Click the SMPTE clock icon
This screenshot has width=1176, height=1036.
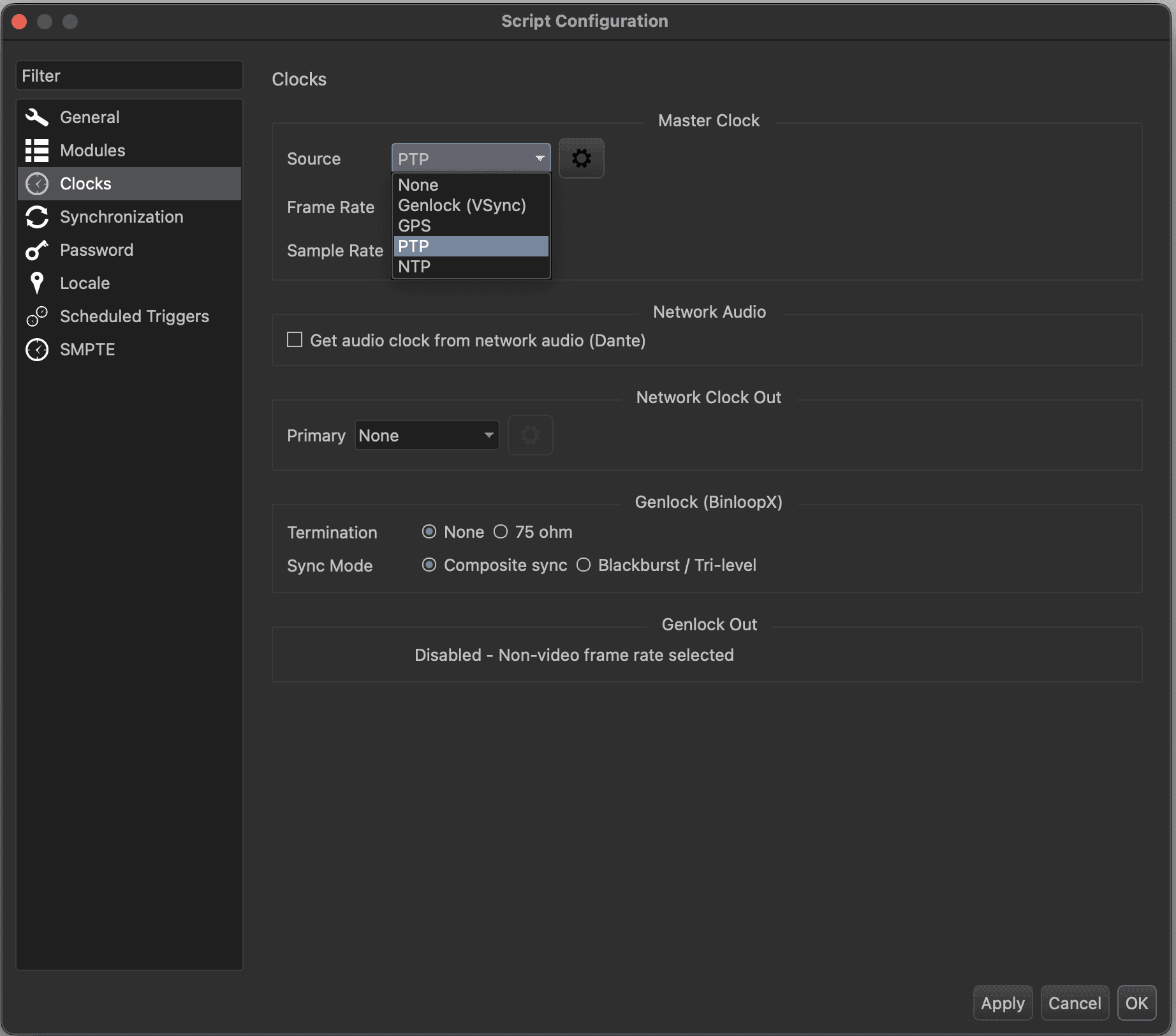click(x=37, y=350)
